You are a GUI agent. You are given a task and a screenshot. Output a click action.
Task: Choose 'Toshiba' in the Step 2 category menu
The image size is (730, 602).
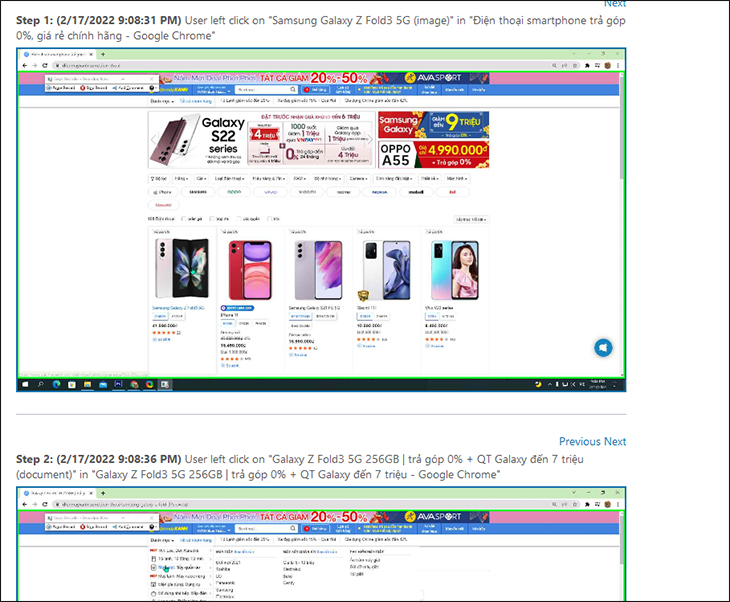tap(223, 569)
